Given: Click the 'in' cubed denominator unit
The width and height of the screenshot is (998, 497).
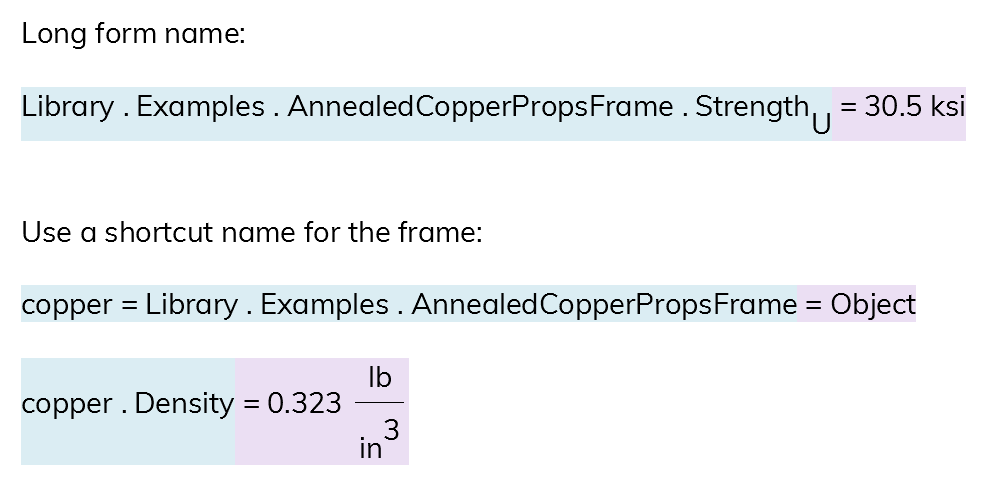Looking at the screenshot, I should tap(370, 449).
